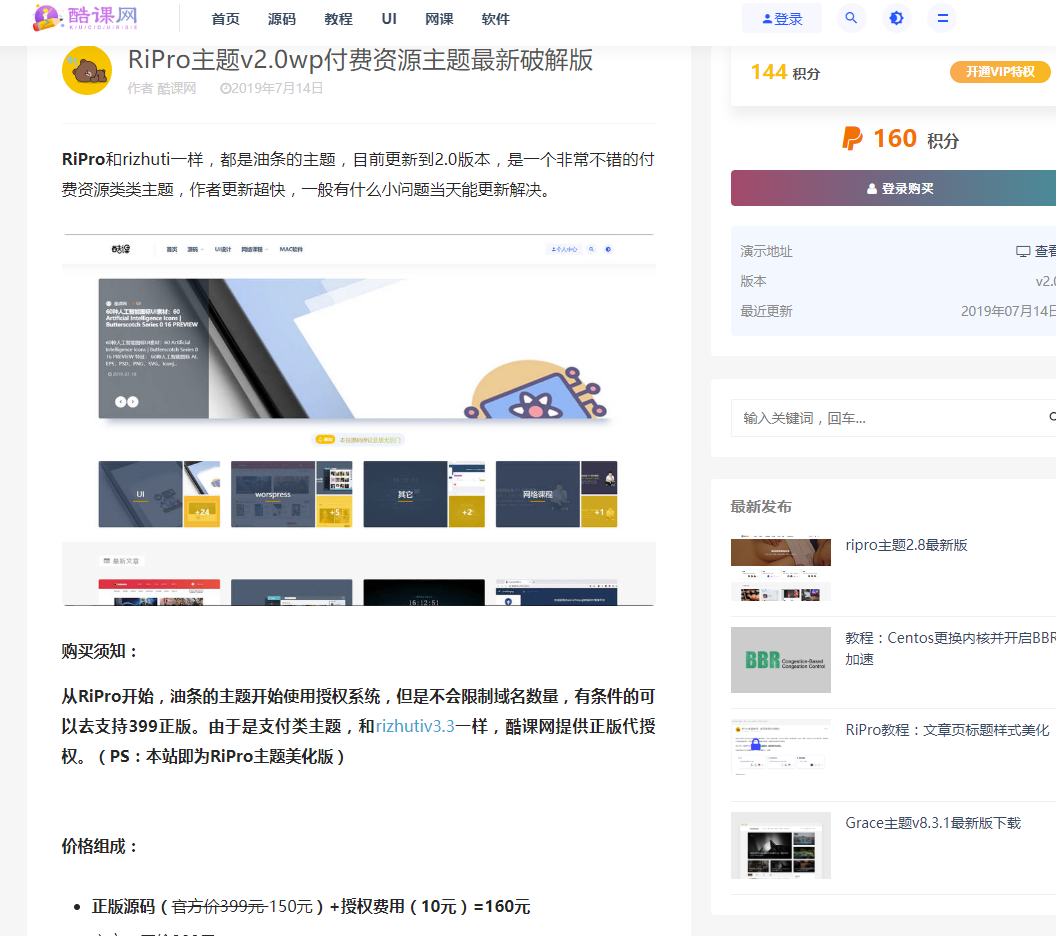Screen dimensions: 1056x936
Task: Open the theme preview screenshot image
Action: click(358, 420)
